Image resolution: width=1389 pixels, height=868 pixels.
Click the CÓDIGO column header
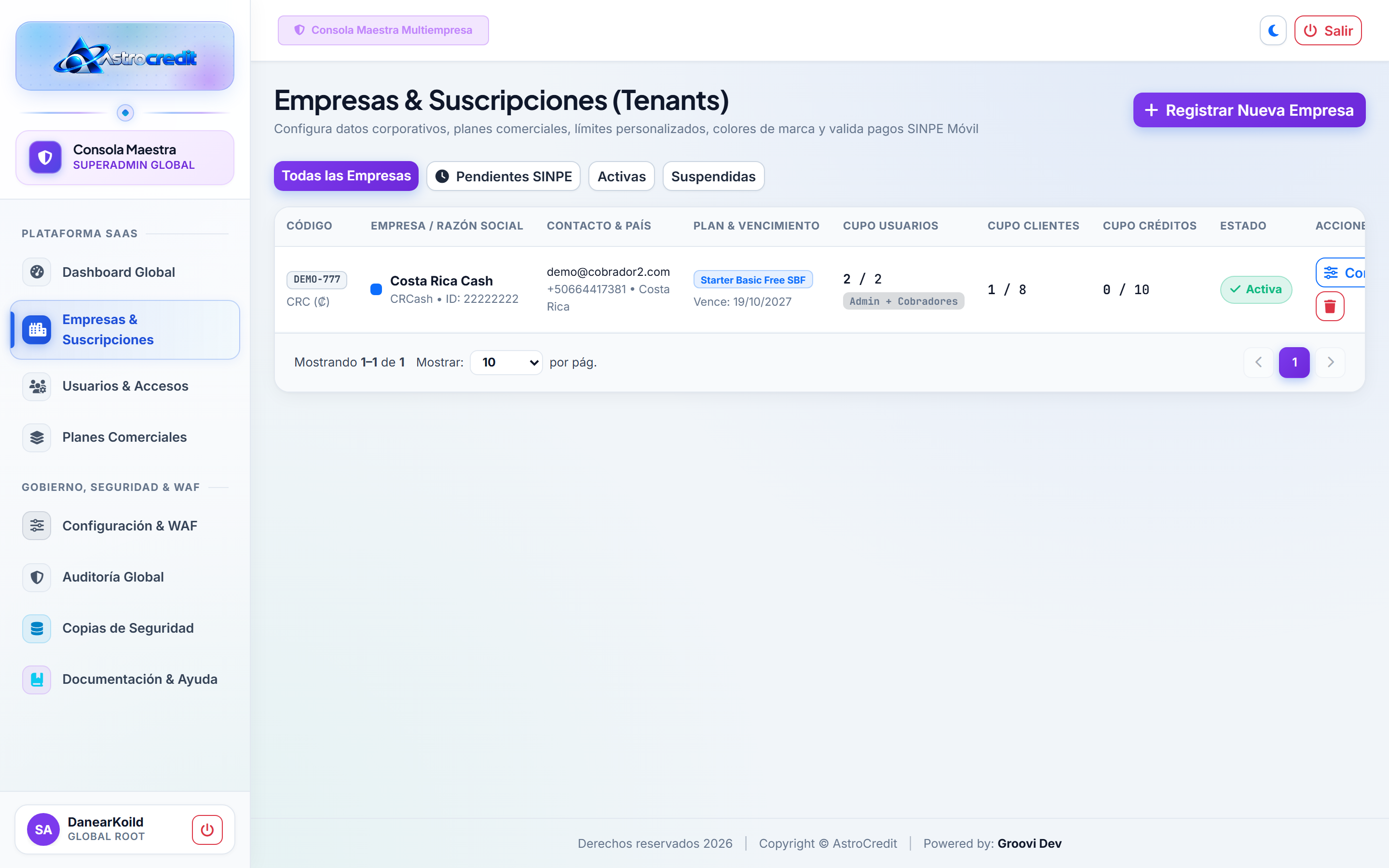(309, 226)
